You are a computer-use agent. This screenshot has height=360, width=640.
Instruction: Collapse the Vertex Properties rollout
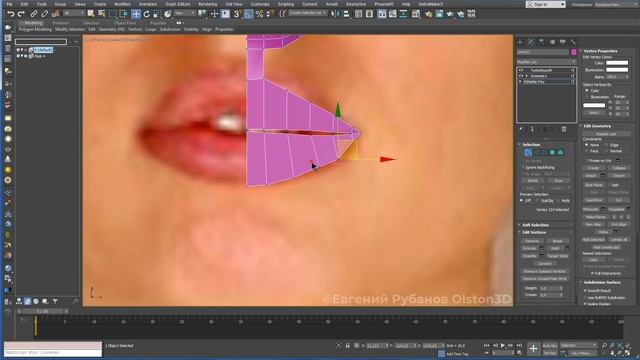click(600, 51)
